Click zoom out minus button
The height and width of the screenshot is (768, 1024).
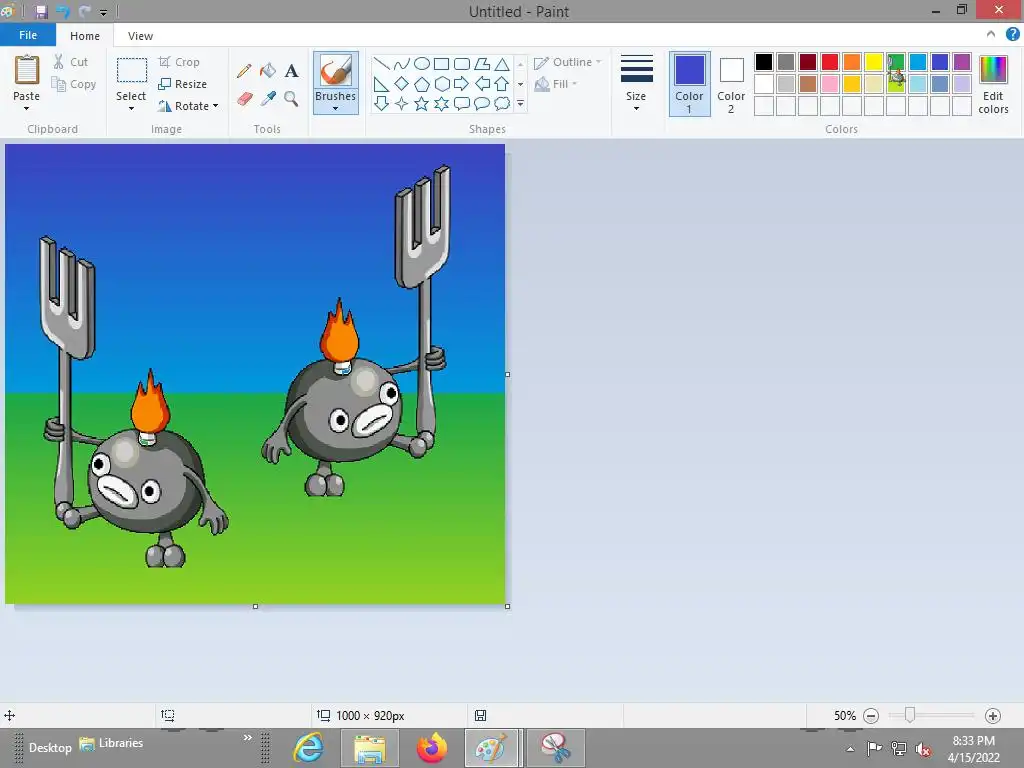871,716
